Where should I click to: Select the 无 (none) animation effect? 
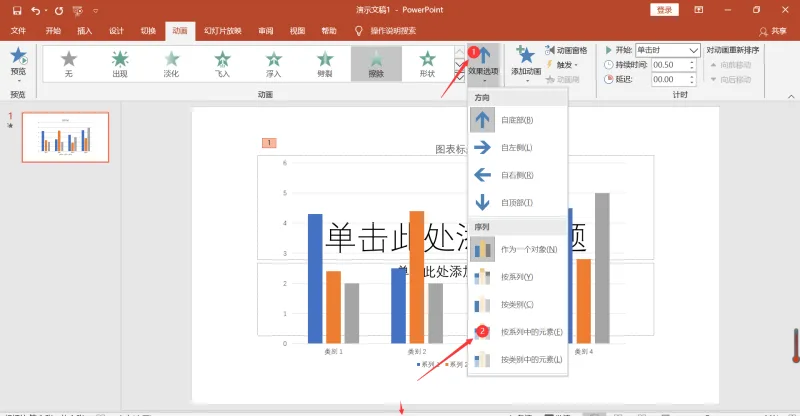pos(69,63)
